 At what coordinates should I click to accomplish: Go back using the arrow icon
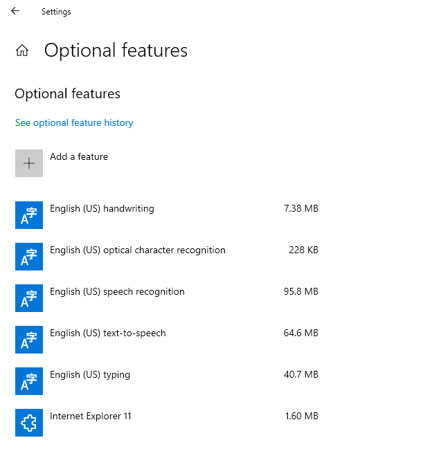[x=15, y=11]
